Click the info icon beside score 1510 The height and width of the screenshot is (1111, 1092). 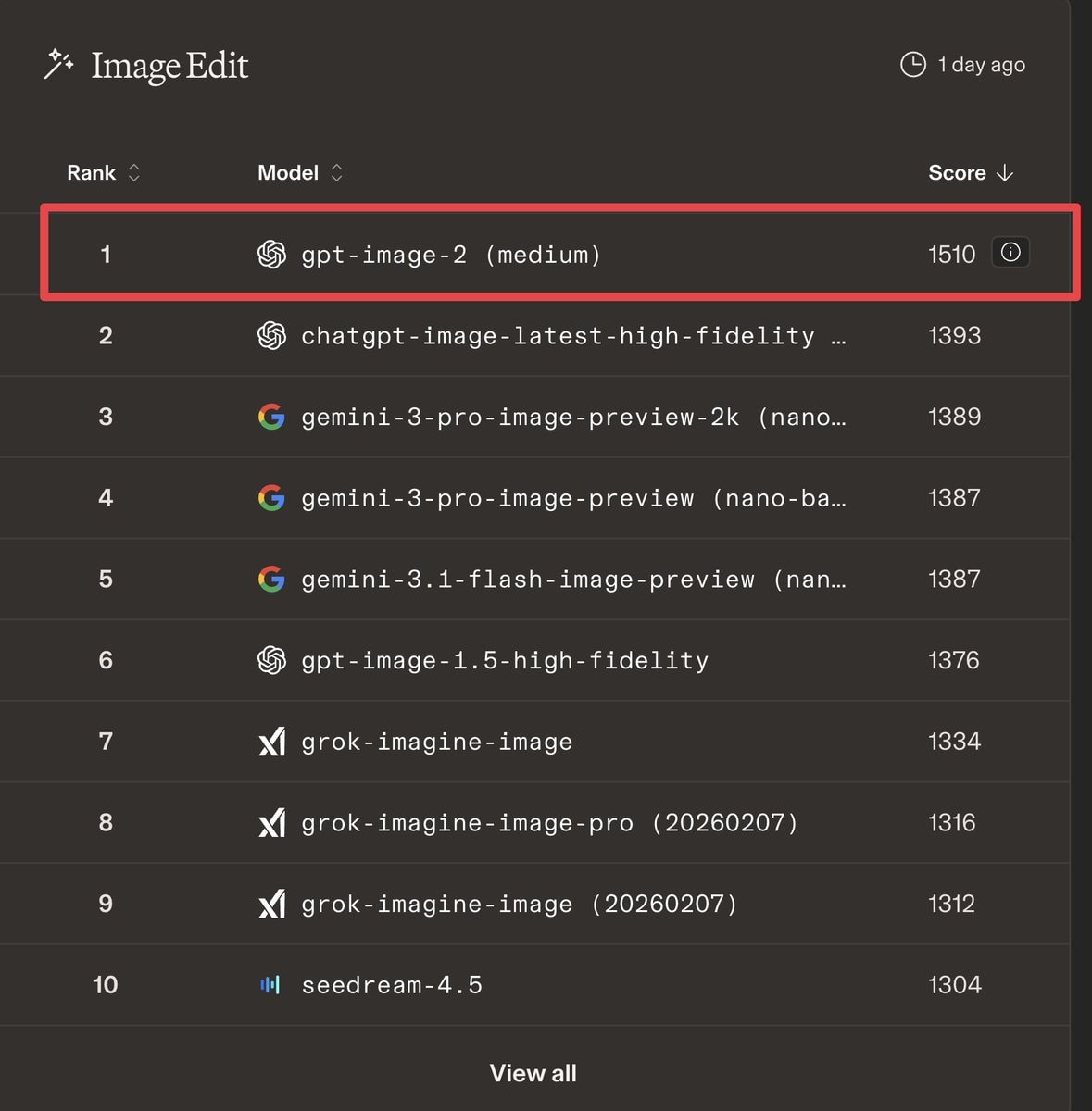coord(1010,253)
